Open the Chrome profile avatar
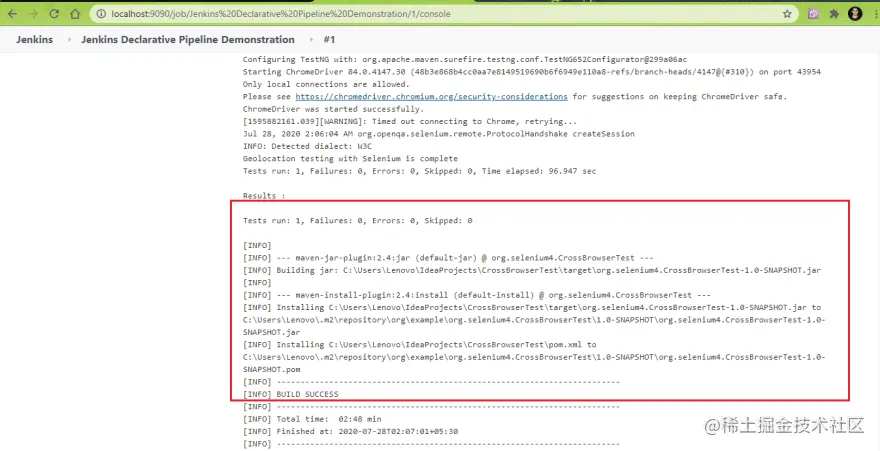This screenshot has width=880, height=451. [x=855, y=14]
